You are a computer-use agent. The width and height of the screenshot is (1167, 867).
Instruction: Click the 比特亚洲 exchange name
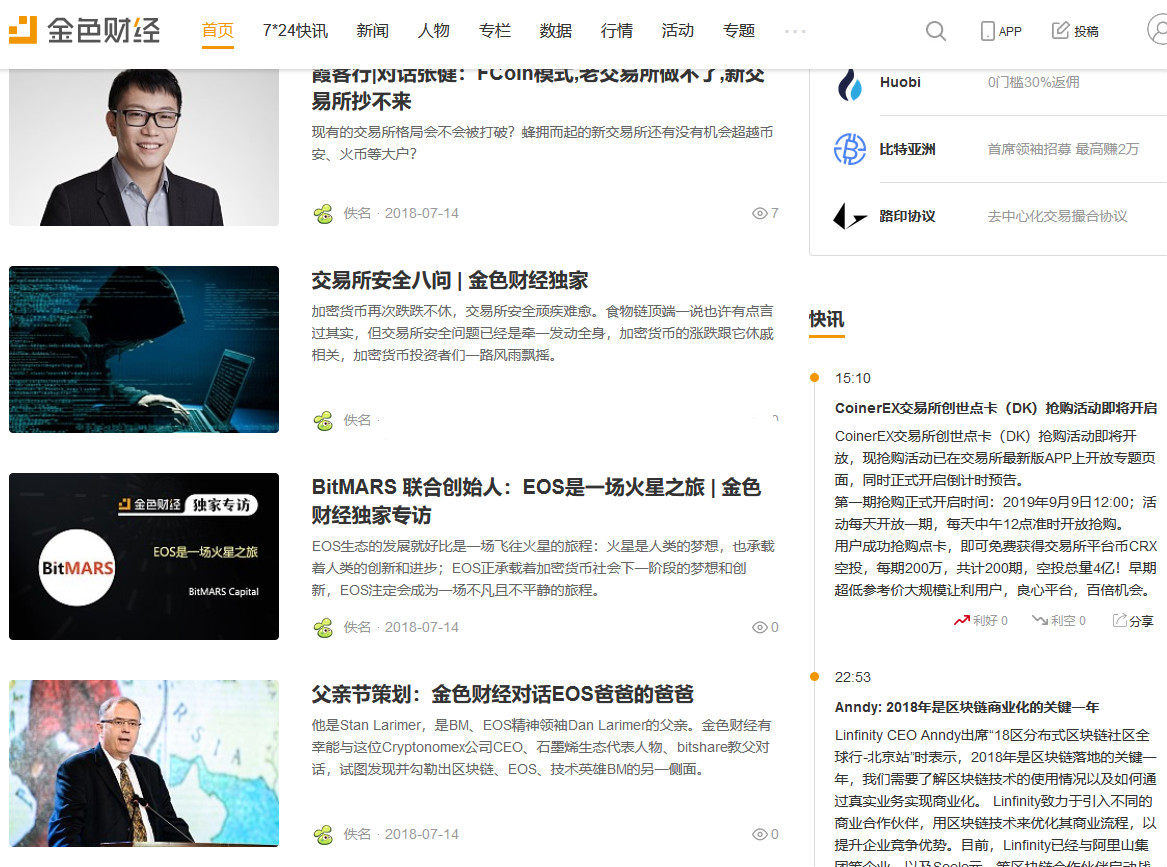click(x=907, y=149)
